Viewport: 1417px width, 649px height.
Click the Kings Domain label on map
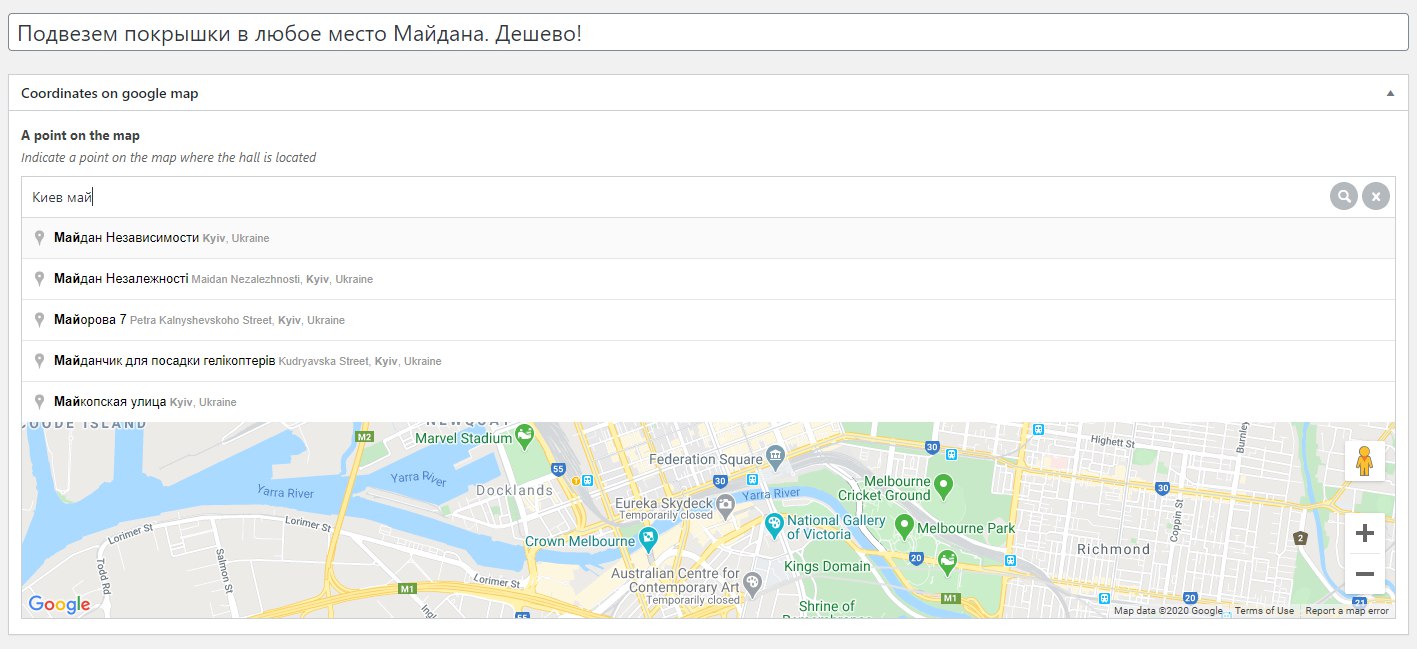click(x=827, y=567)
